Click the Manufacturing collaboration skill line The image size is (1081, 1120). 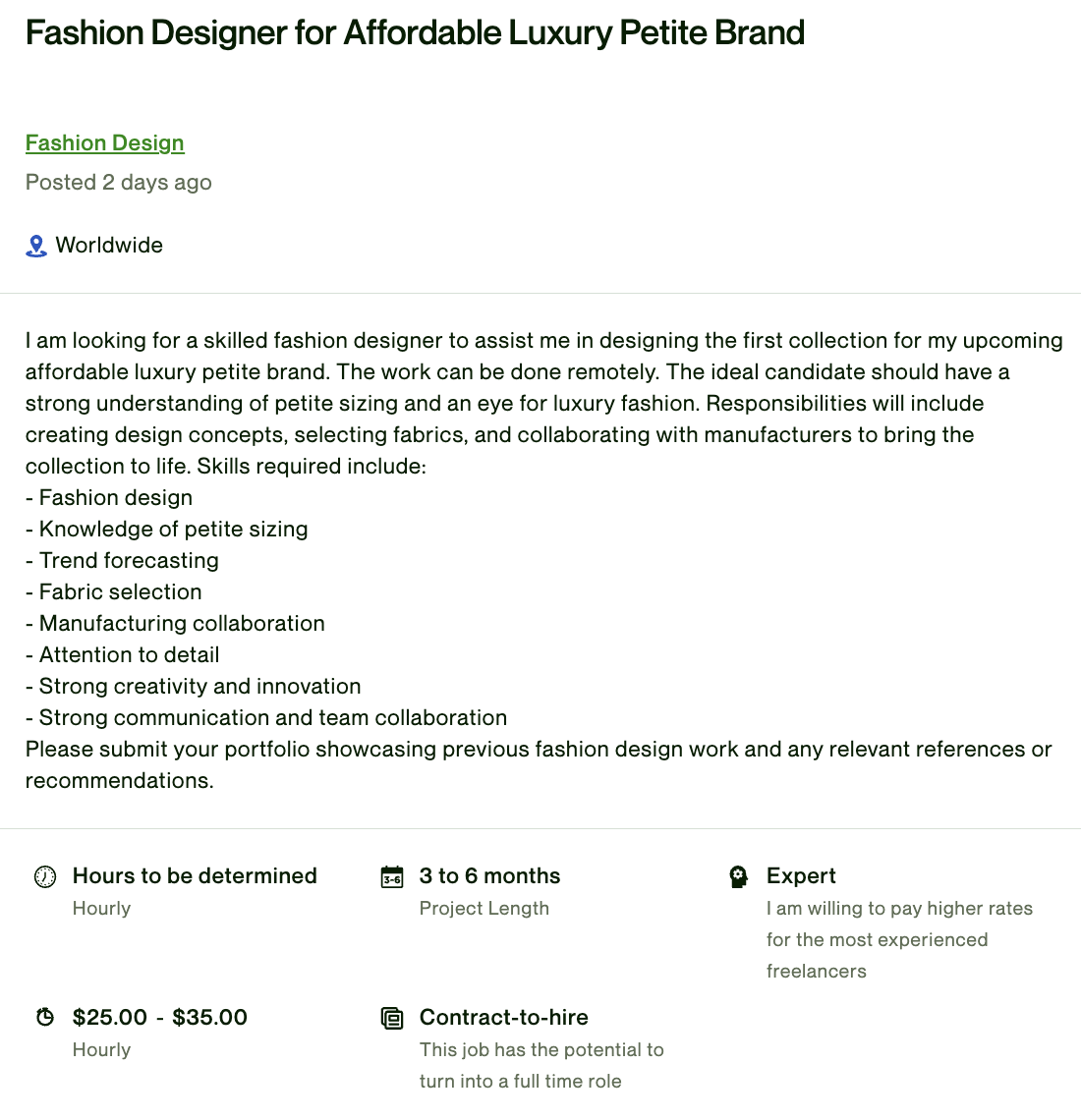click(x=176, y=624)
